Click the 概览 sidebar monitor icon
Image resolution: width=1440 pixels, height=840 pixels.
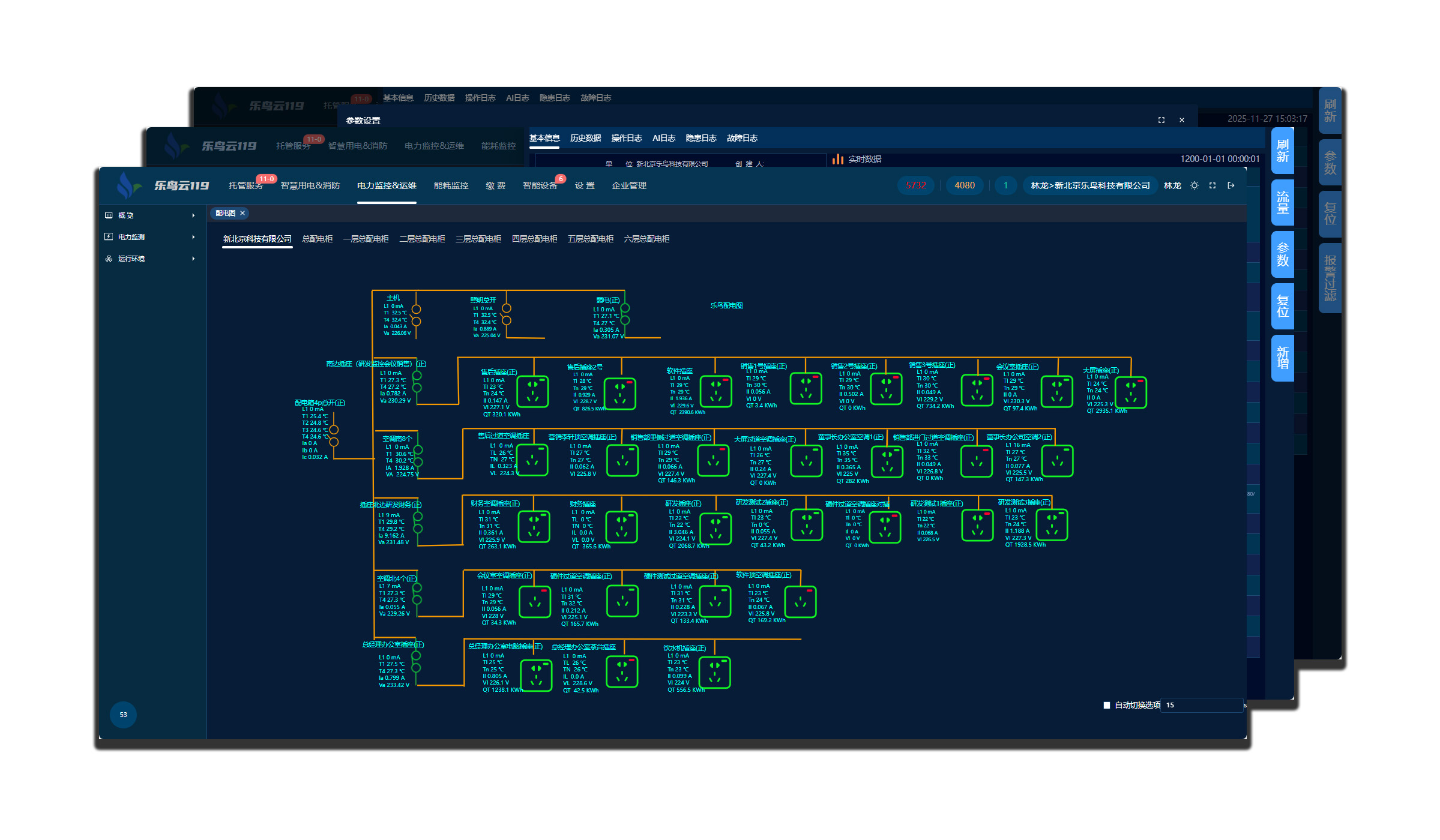click(109, 215)
